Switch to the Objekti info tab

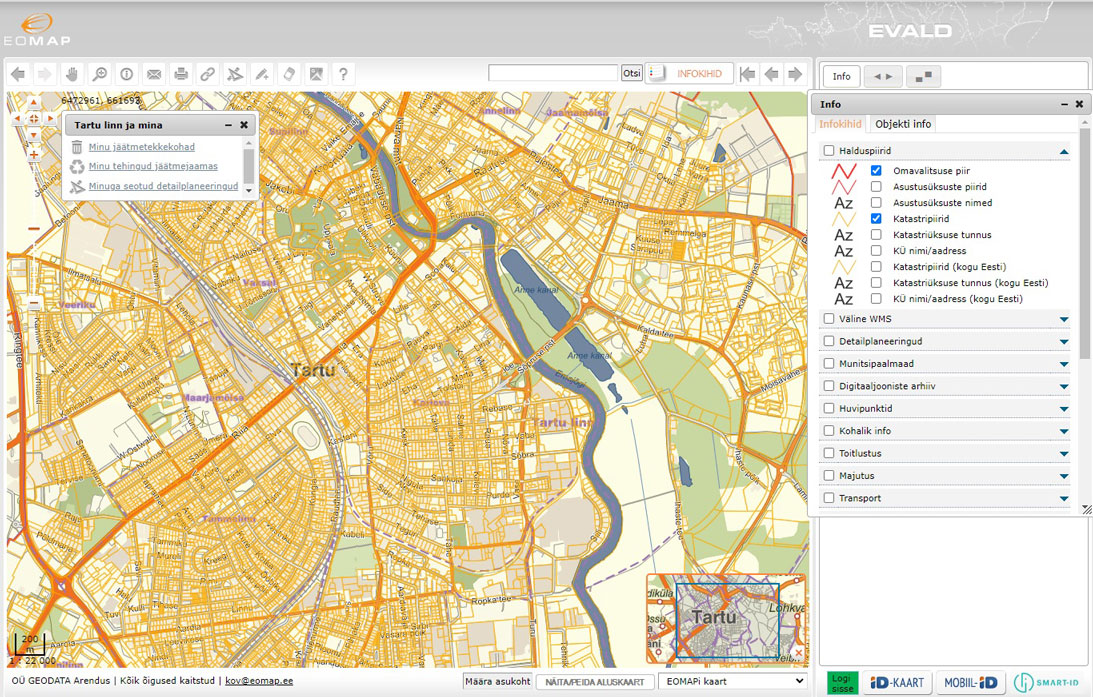pyautogui.click(x=903, y=124)
